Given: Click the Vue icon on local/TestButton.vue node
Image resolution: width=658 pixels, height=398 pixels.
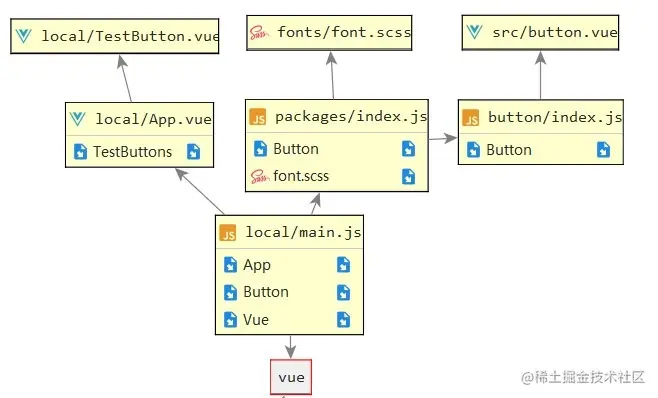Looking at the screenshot, I should point(24,36).
